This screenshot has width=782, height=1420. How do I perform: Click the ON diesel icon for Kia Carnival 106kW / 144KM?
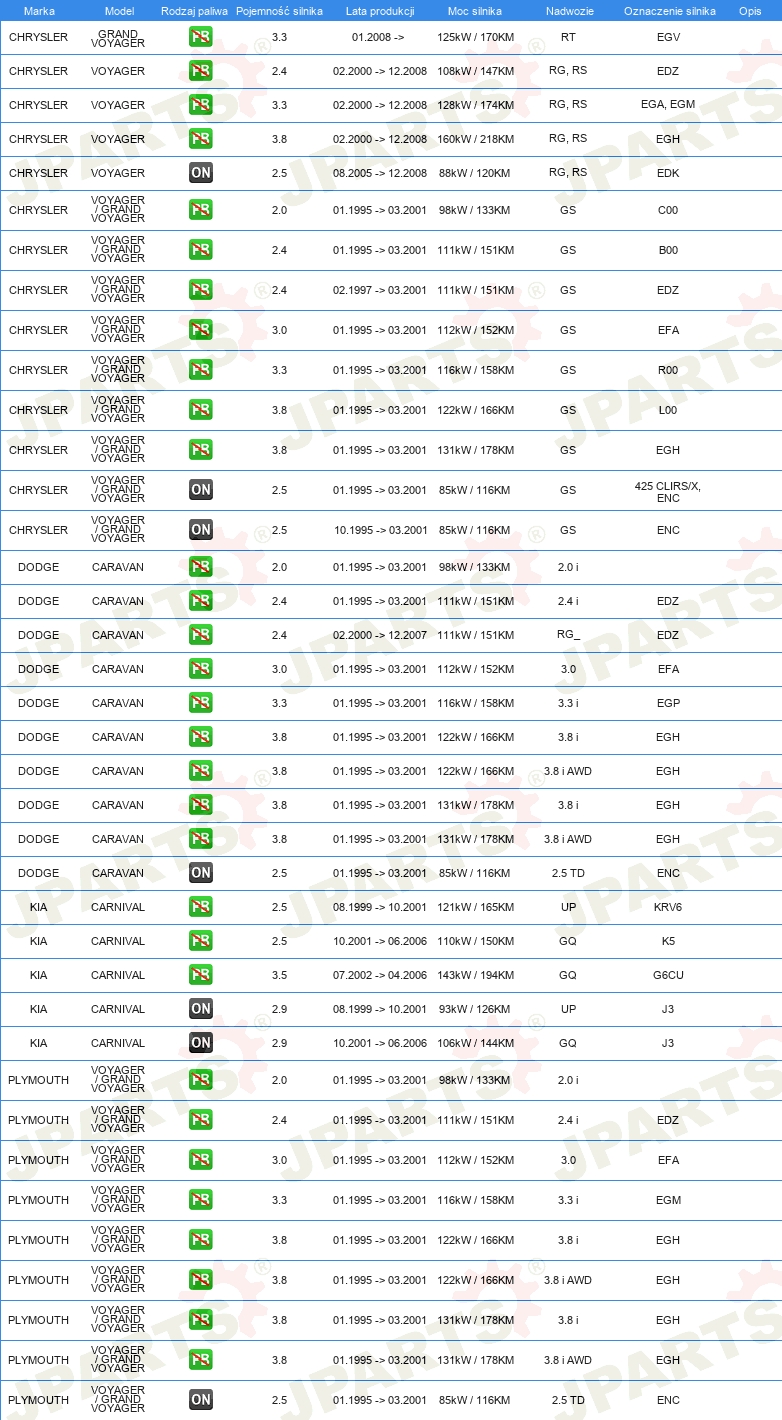tap(201, 1043)
